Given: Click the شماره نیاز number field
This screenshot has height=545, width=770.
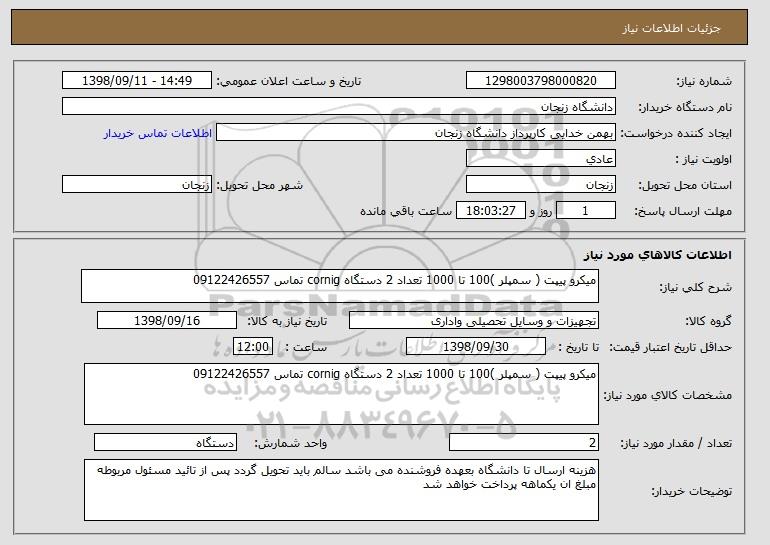Looking at the screenshot, I should pos(541,81).
